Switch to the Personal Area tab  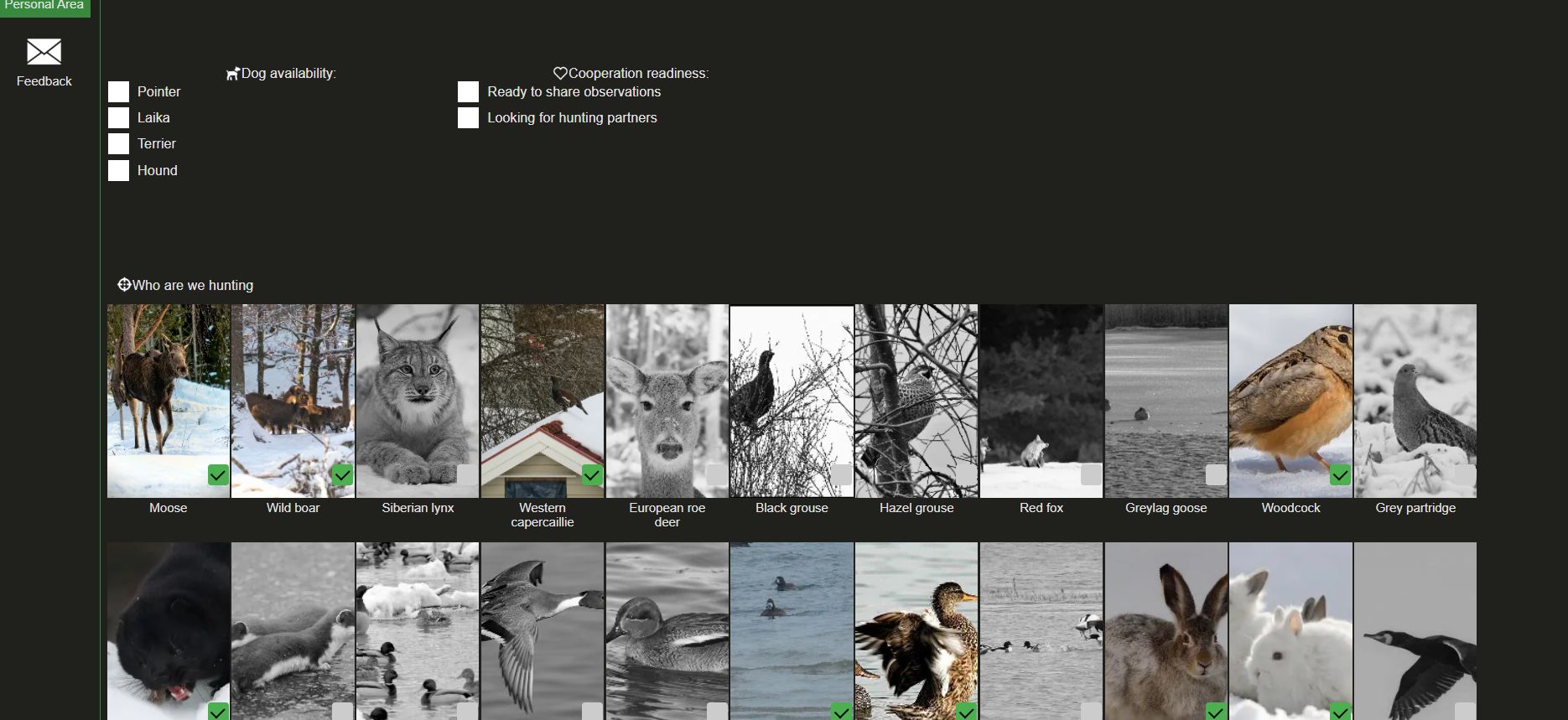pos(44,7)
